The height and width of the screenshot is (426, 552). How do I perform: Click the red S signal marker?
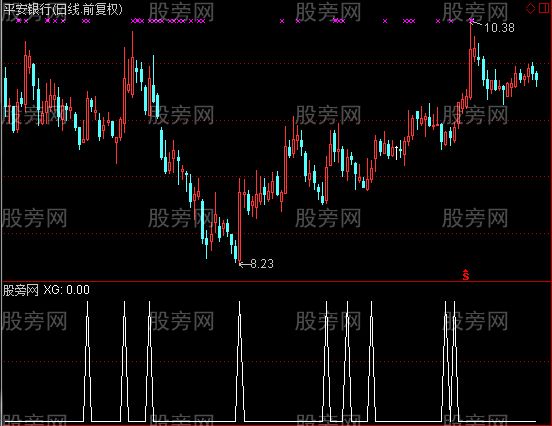click(x=466, y=275)
